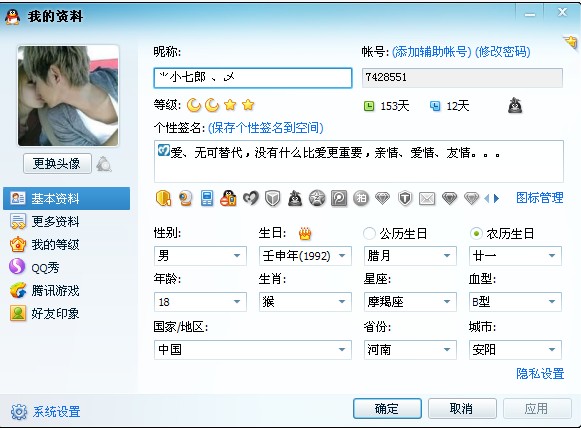The height and width of the screenshot is (430, 581).
Task: Click the blue mobile phone icon
Action: click(x=207, y=198)
